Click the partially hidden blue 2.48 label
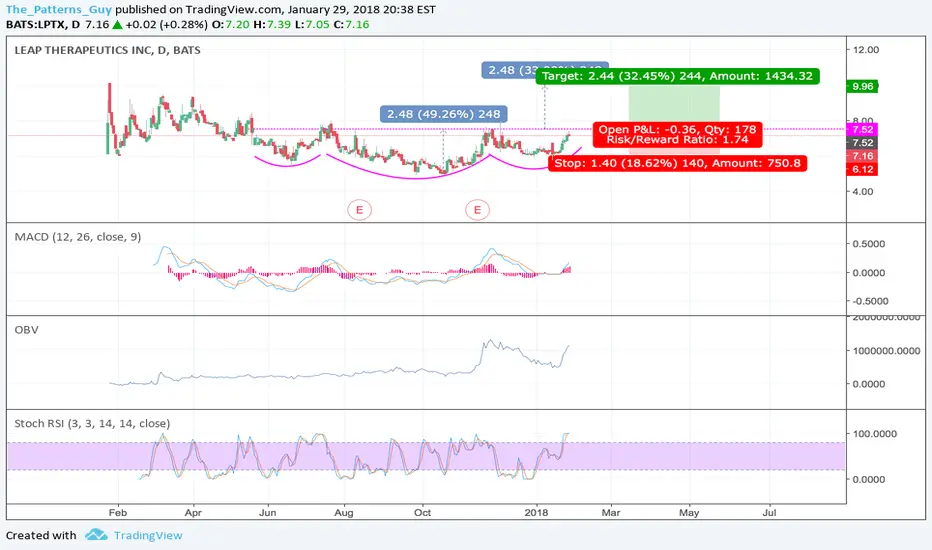Viewport: 932px width, 550px height. click(x=510, y=70)
